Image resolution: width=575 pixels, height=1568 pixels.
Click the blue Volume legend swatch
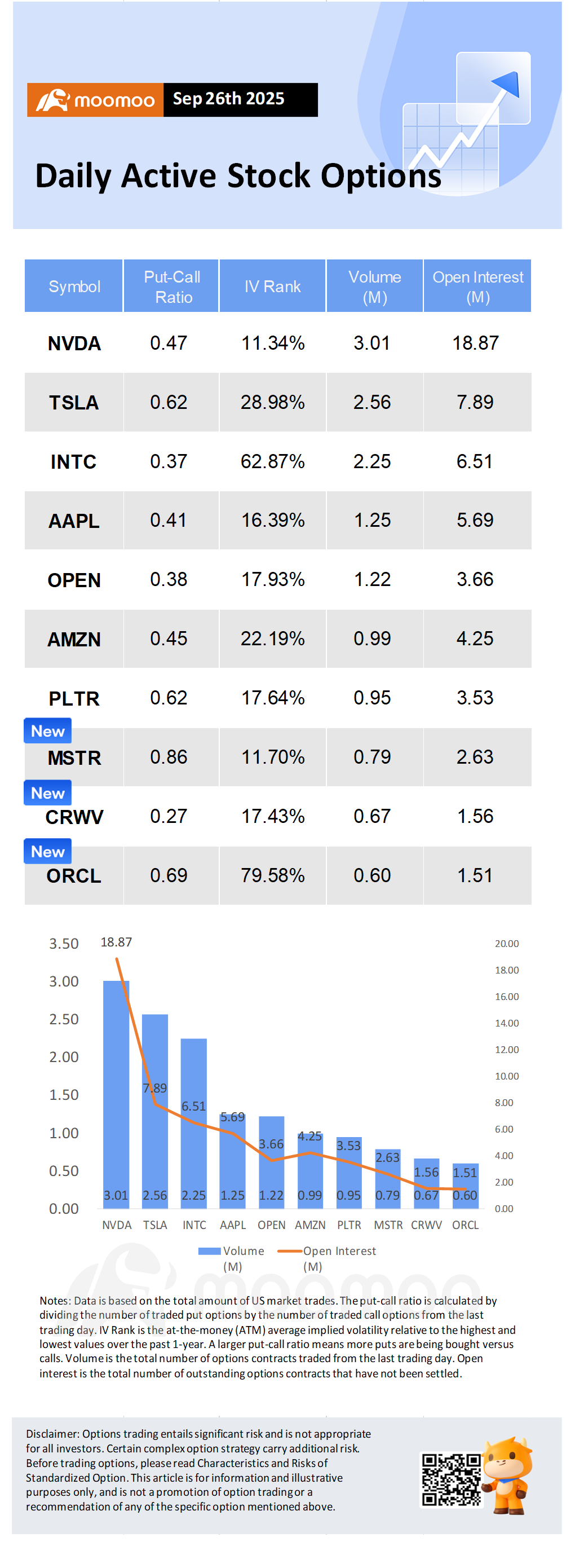point(209,1252)
